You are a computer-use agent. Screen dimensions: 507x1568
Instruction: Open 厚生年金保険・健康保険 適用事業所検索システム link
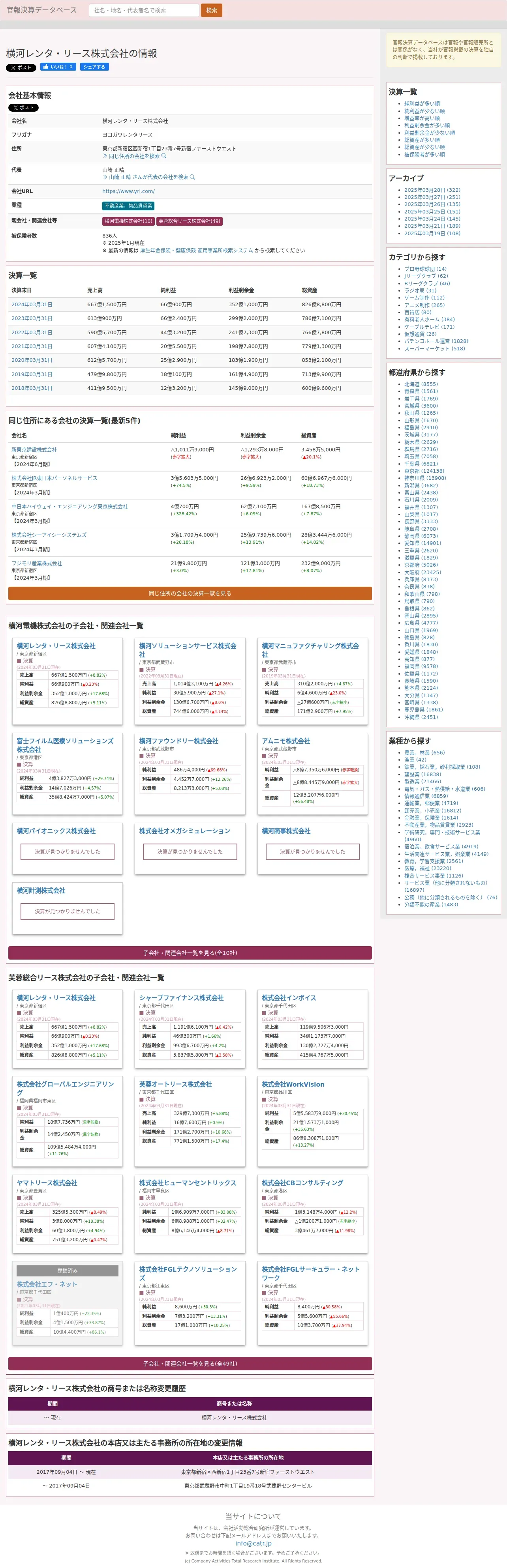click(x=196, y=250)
